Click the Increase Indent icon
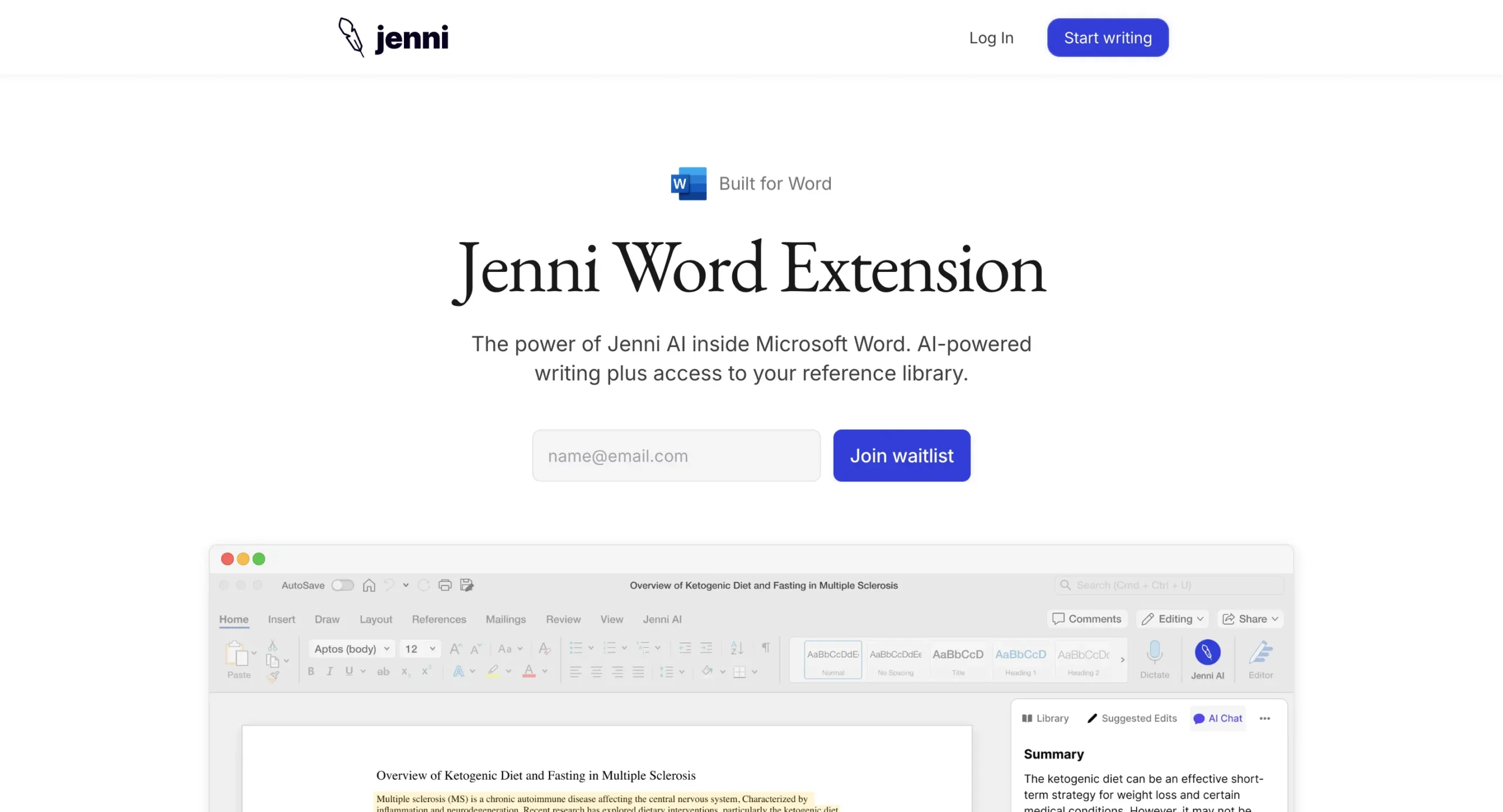Image resolution: width=1503 pixels, height=812 pixels. point(706,648)
